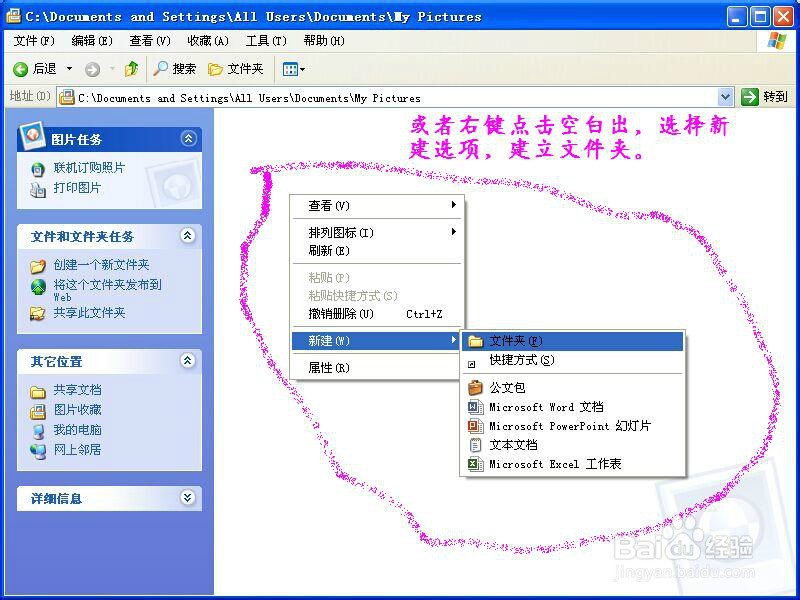Open 网上邻居 in other places
Viewport: 800px width, 600px height.
coord(77,449)
